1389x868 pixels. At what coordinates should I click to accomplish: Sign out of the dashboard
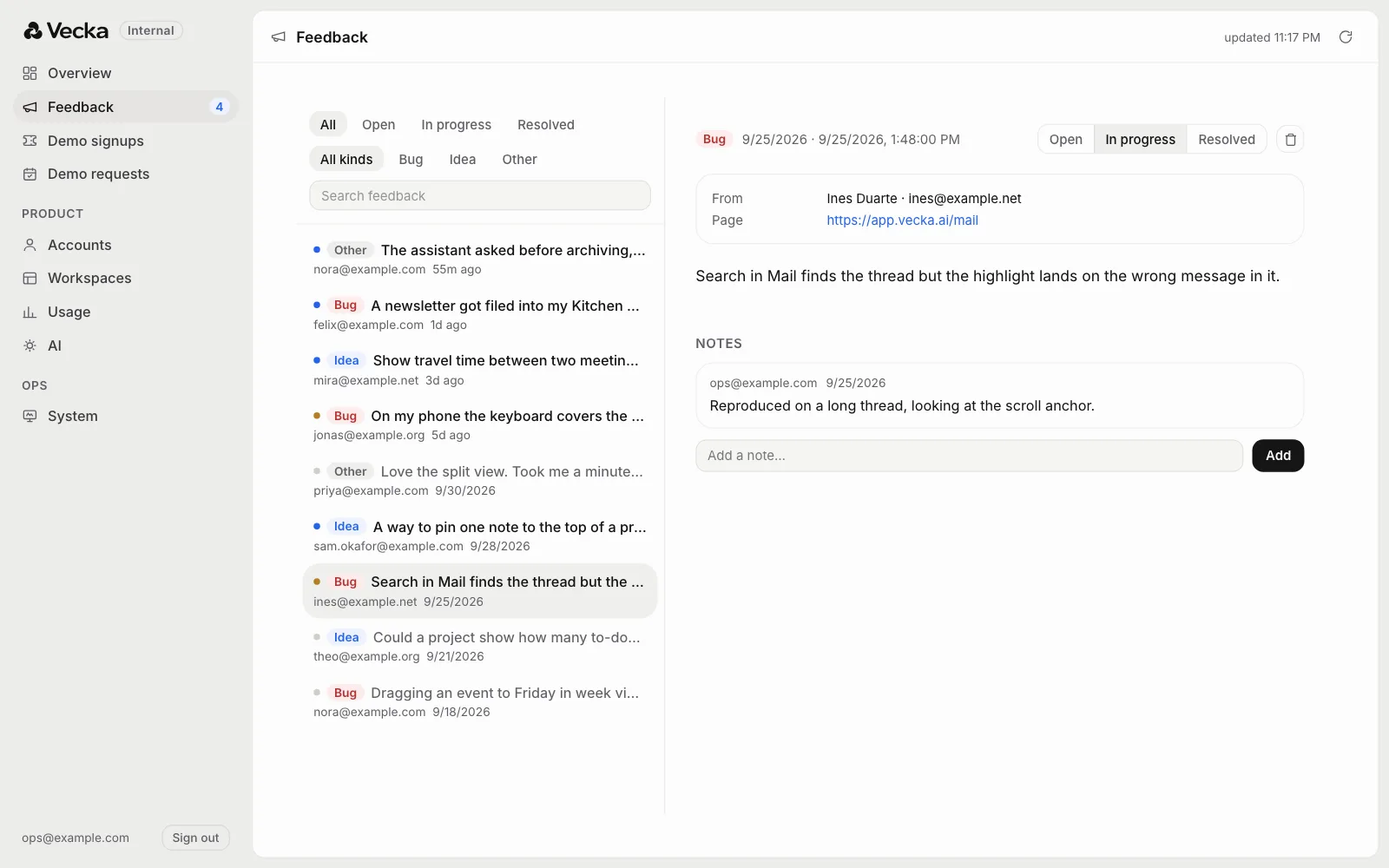(x=195, y=838)
